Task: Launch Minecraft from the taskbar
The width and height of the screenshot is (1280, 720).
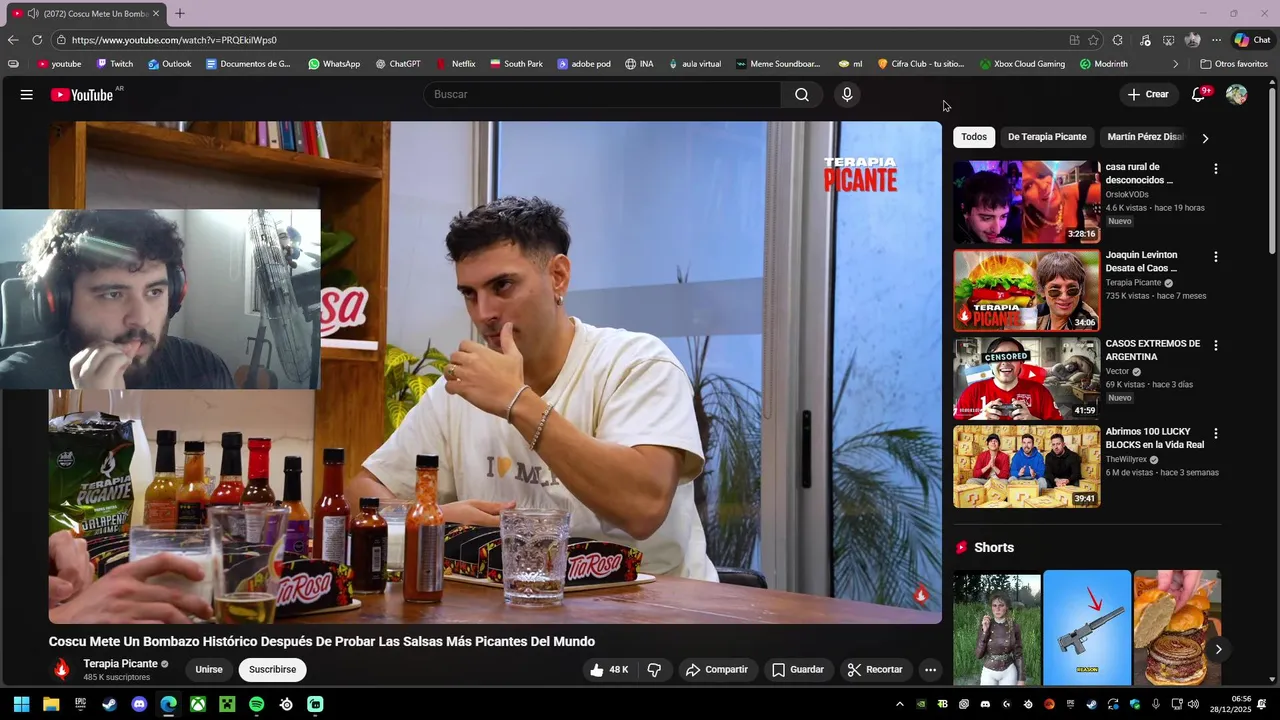Action: click(227, 704)
